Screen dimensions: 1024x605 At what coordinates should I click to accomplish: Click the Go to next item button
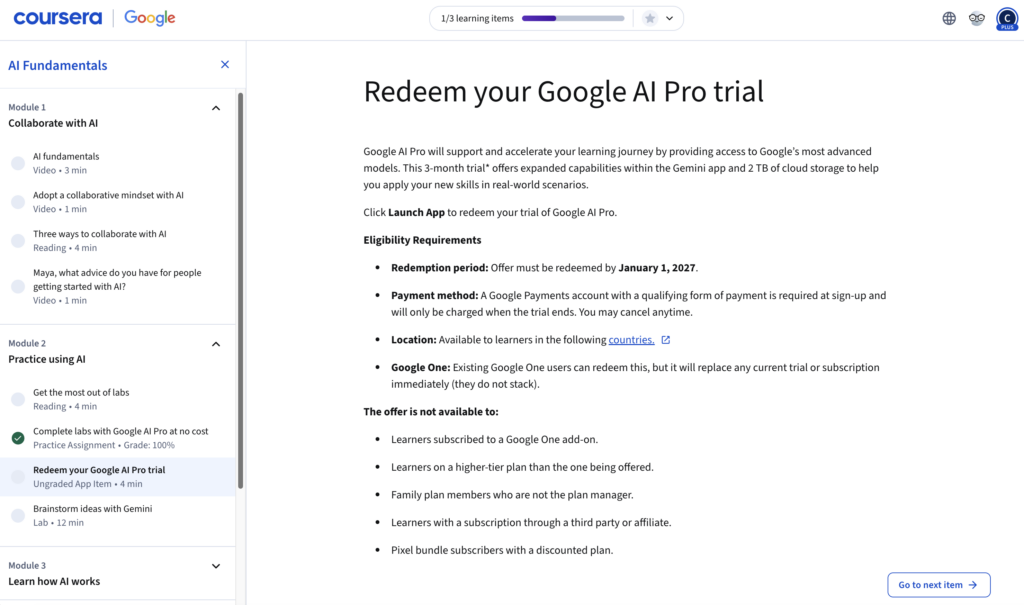(938, 585)
